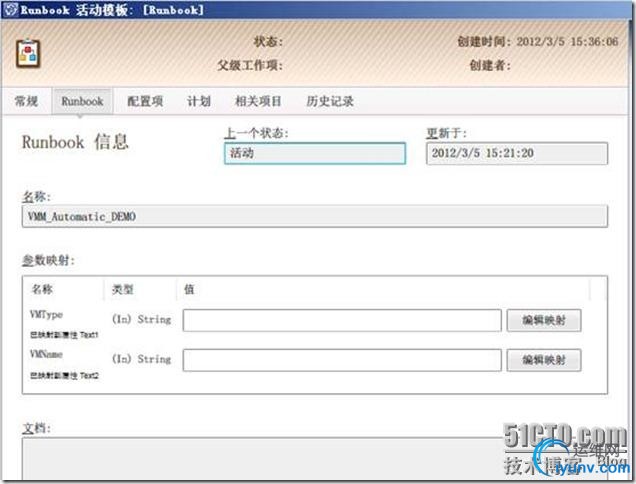Image resolution: width=636 pixels, height=484 pixels.
Task: Open the 配置项 tab
Action: tap(145, 101)
